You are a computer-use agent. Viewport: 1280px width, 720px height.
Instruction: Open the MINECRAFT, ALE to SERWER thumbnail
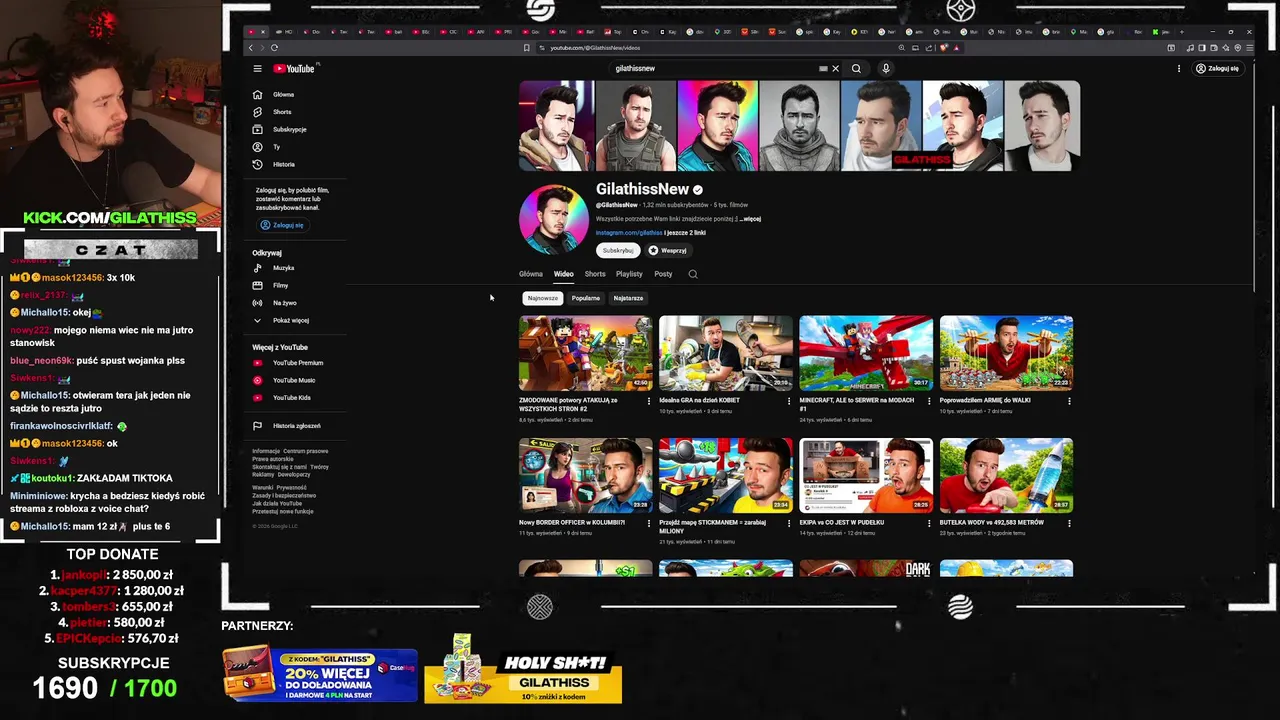point(866,353)
